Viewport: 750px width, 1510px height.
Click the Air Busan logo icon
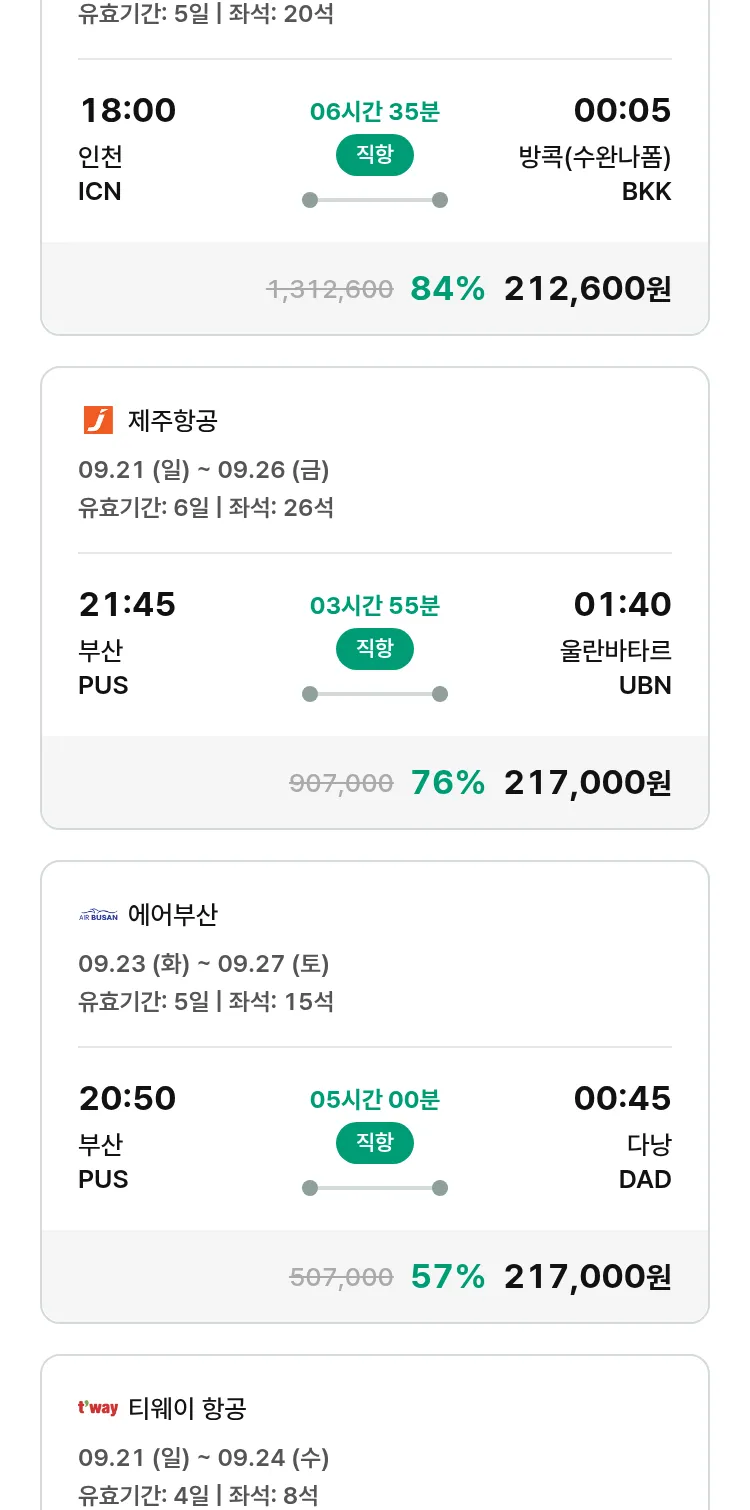98,914
